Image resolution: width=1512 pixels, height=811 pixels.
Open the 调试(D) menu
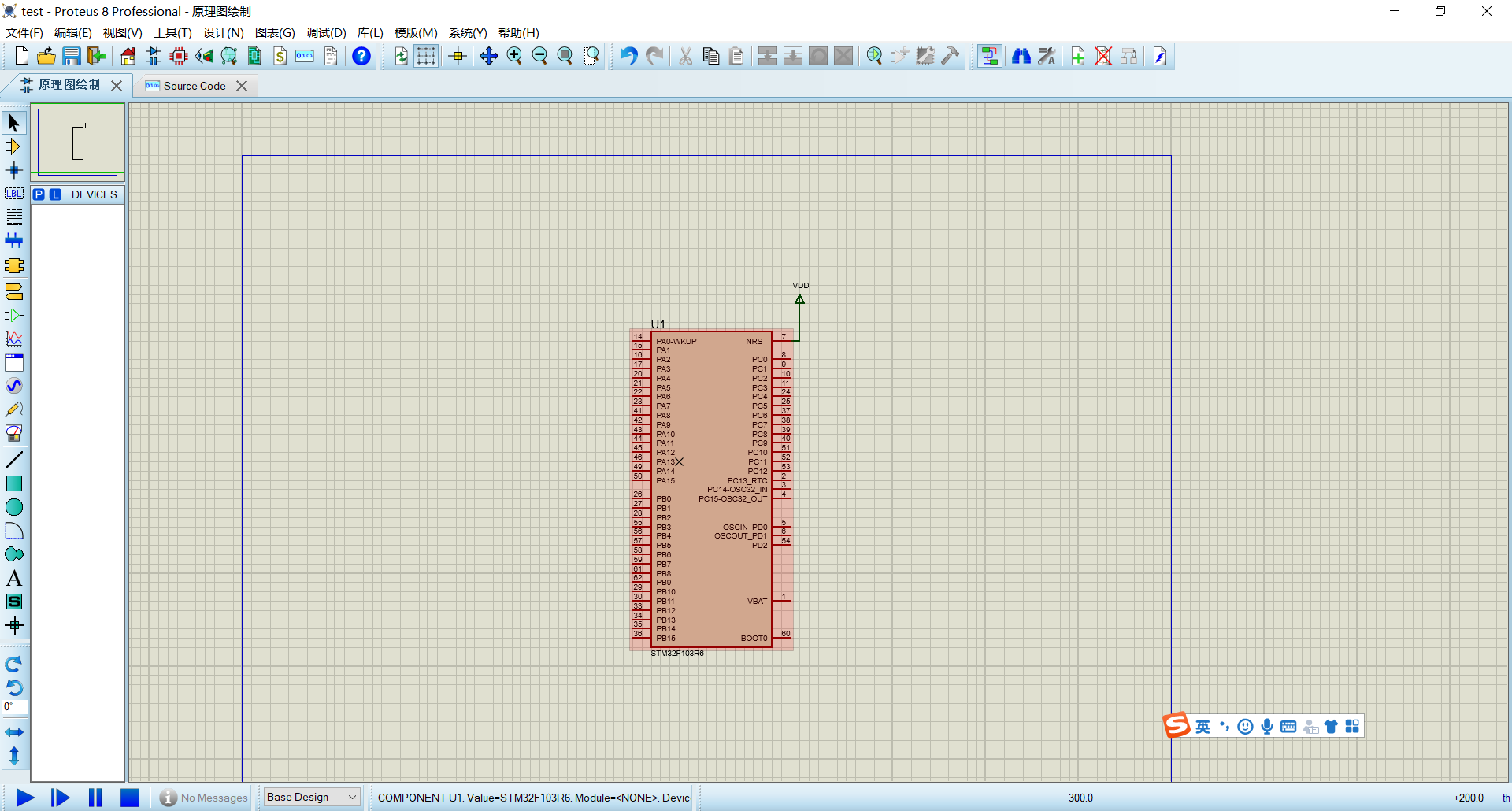pos(326,33)
